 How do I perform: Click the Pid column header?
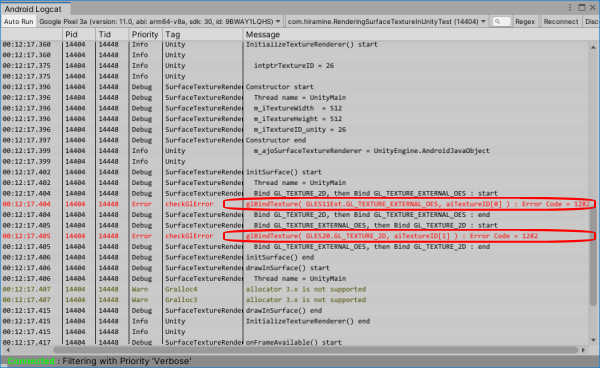[79, 34]
